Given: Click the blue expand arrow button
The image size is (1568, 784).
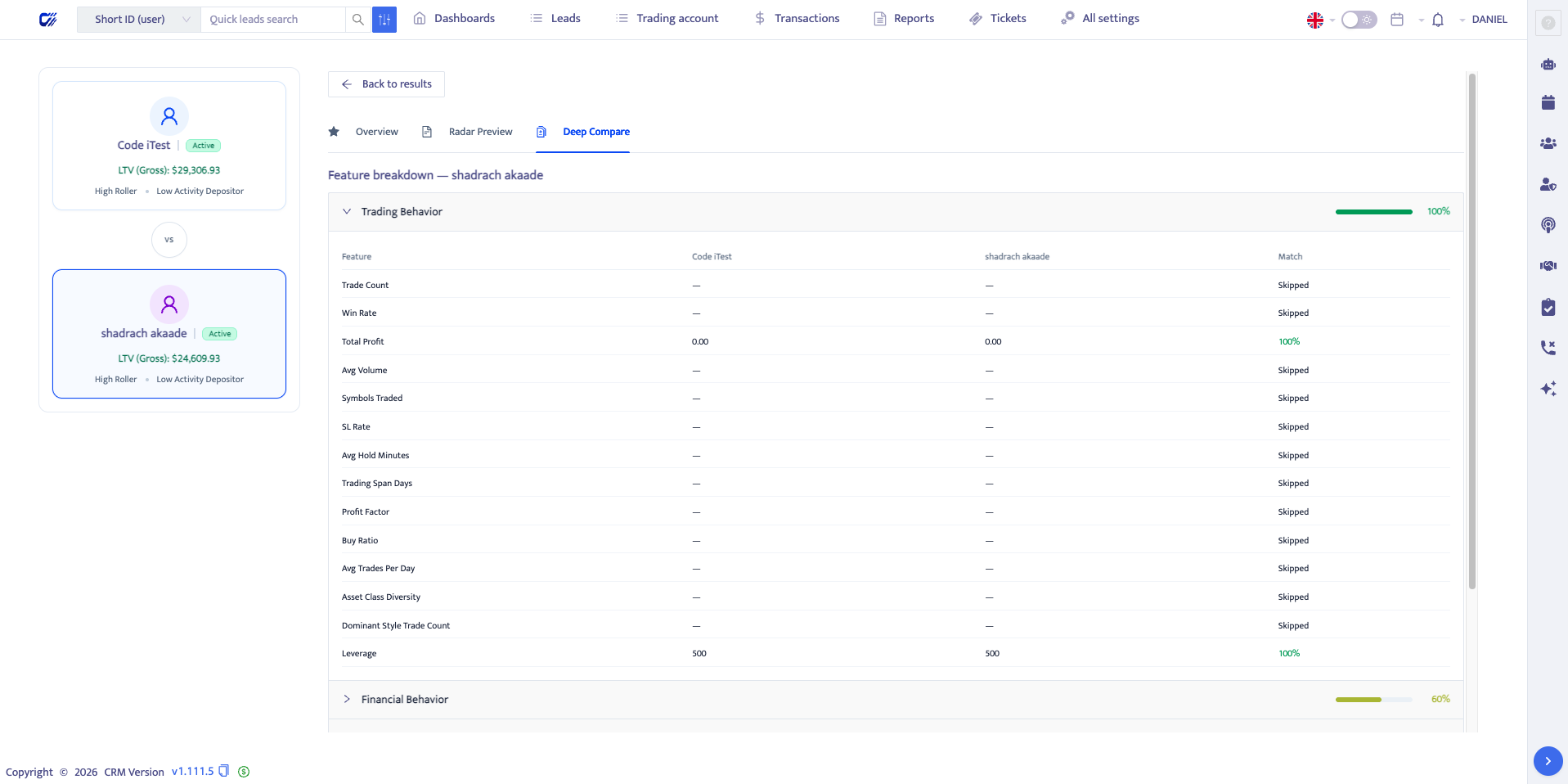Looking at the screenshot, I should pyautogui.click(x=1548, y=761).
